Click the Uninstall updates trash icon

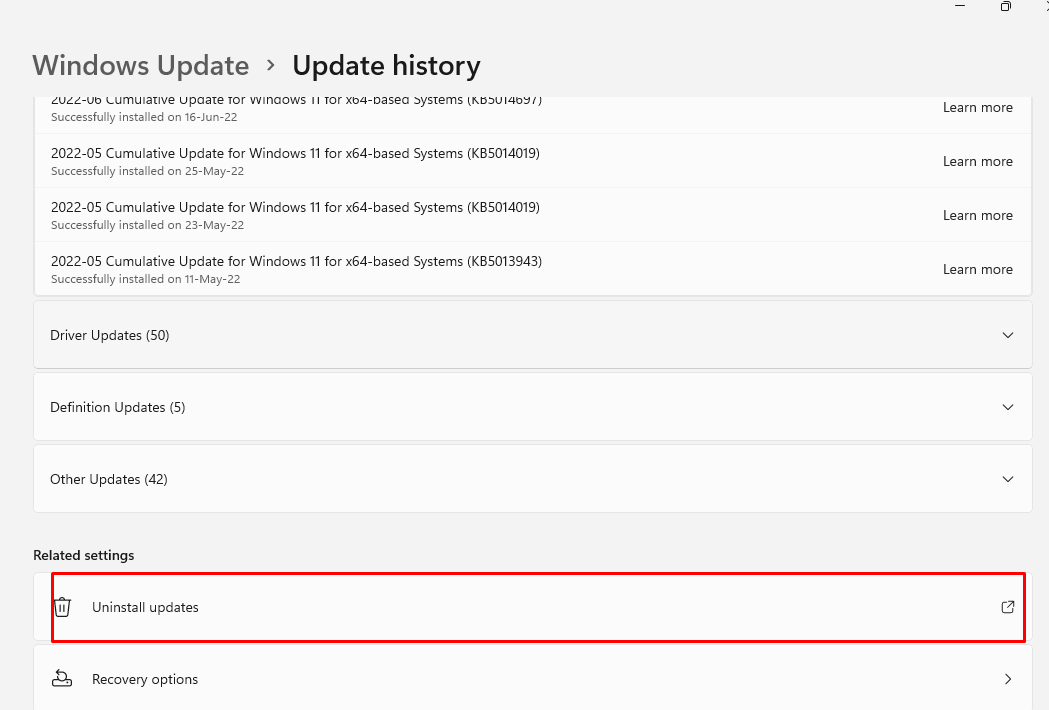[62, 607]
